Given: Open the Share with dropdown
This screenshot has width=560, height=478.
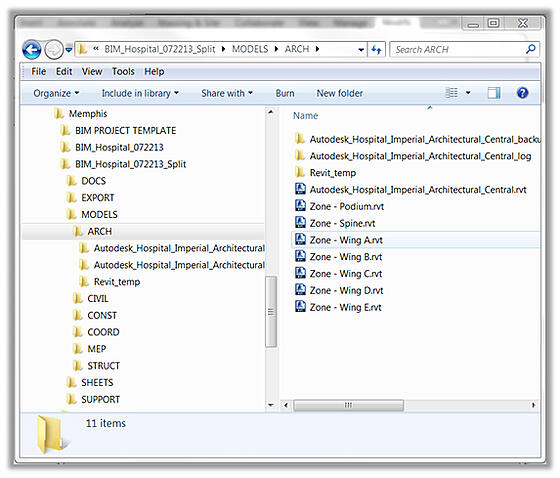Looking at the screenshot, I should pyautogui.click(x=227, y=93).
